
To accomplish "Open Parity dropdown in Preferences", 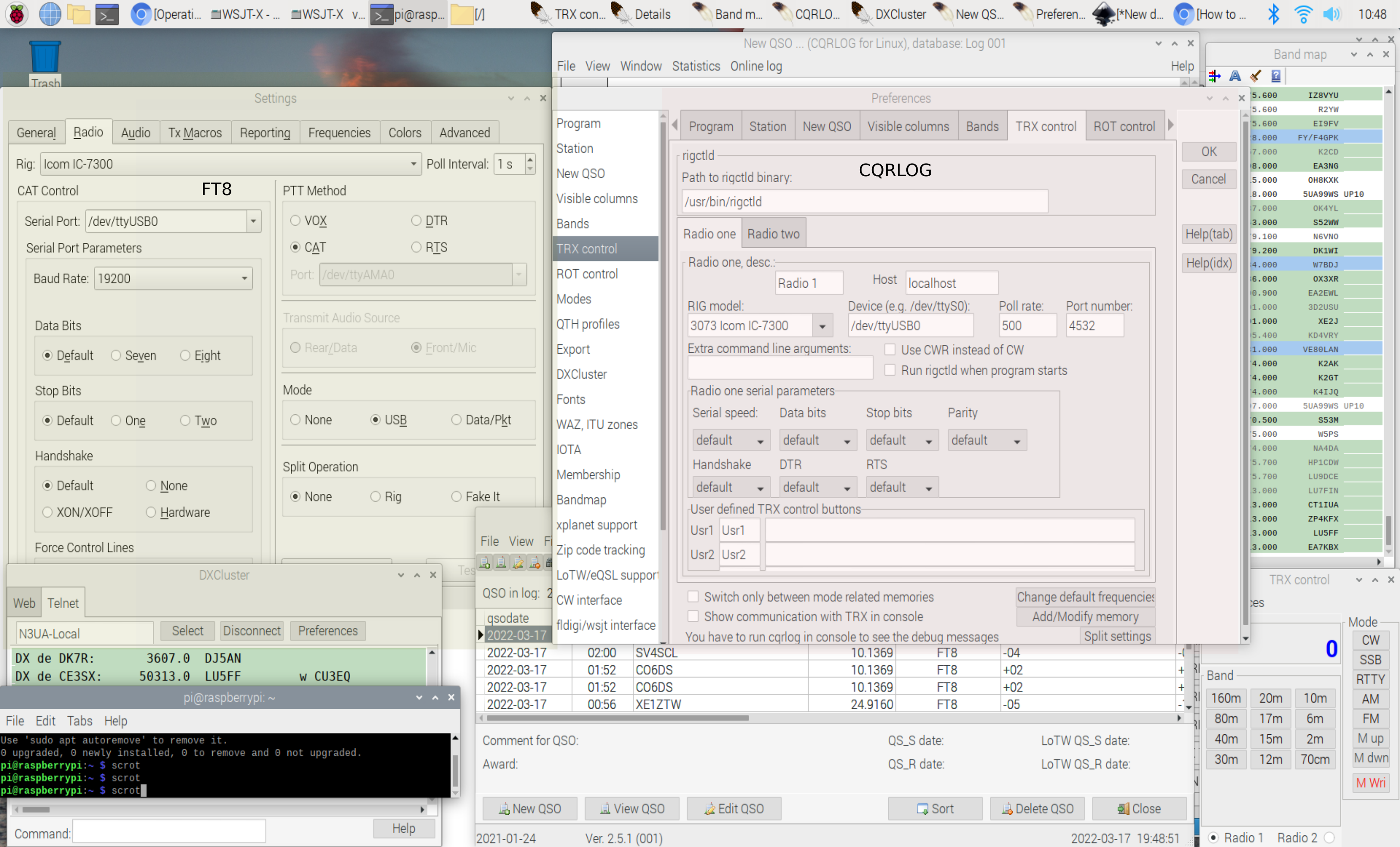I will pyautogui.click(x=987, y=440).
